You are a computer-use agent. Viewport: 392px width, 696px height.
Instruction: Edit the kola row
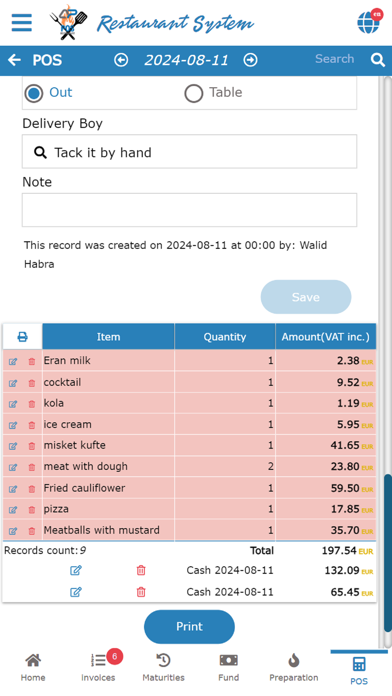click(x=13, y=404)
